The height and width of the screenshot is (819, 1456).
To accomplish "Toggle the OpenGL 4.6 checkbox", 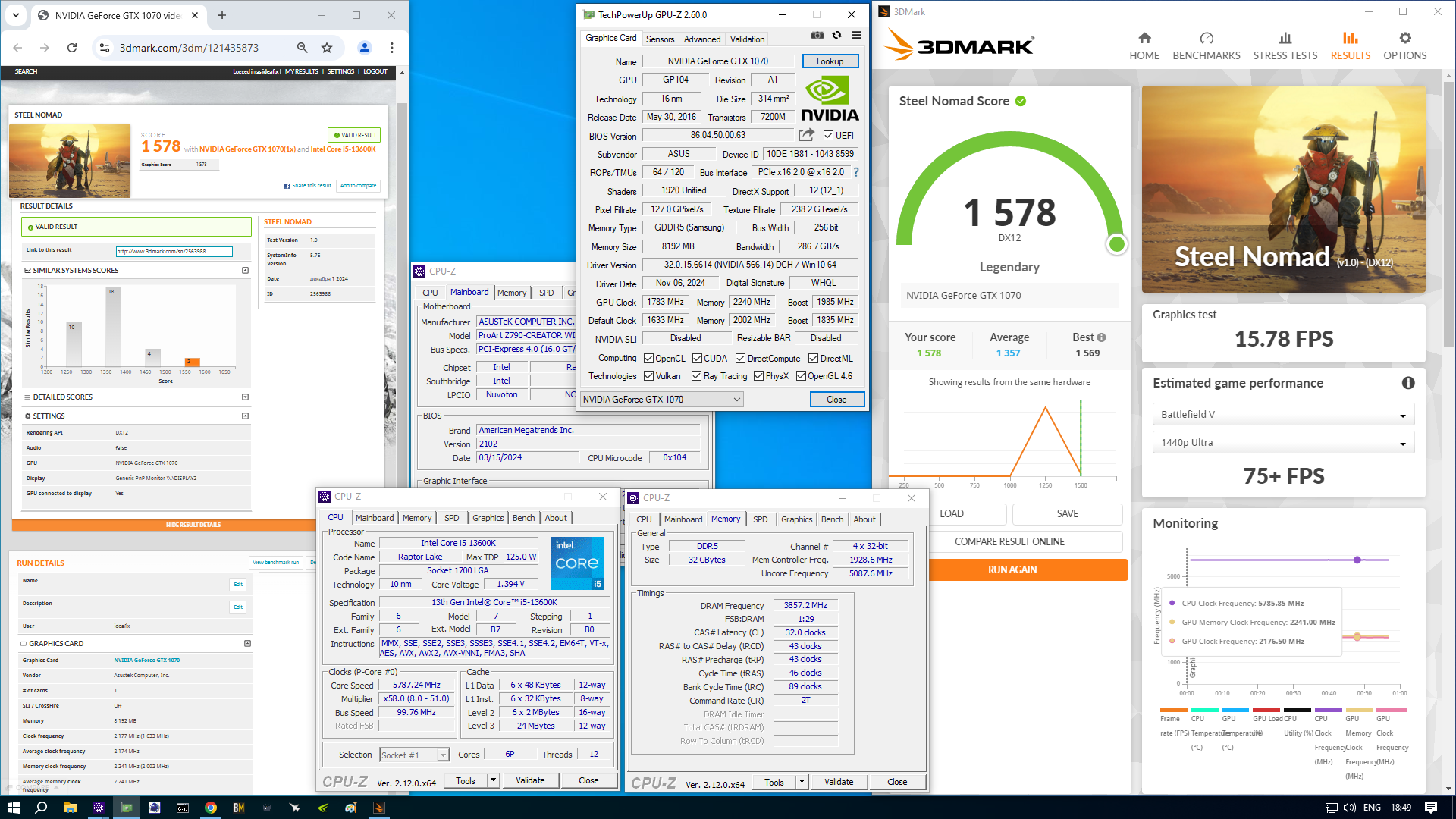I will [x=801, y=376].
